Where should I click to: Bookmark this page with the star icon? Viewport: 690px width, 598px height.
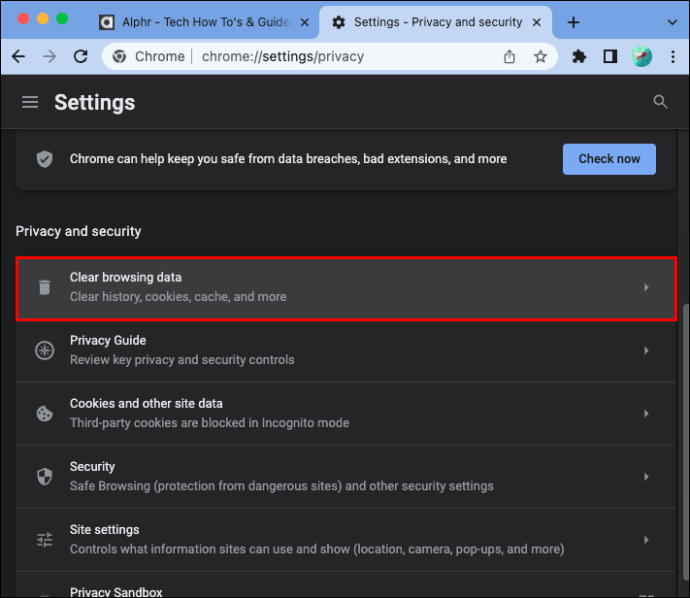(540, 56)
